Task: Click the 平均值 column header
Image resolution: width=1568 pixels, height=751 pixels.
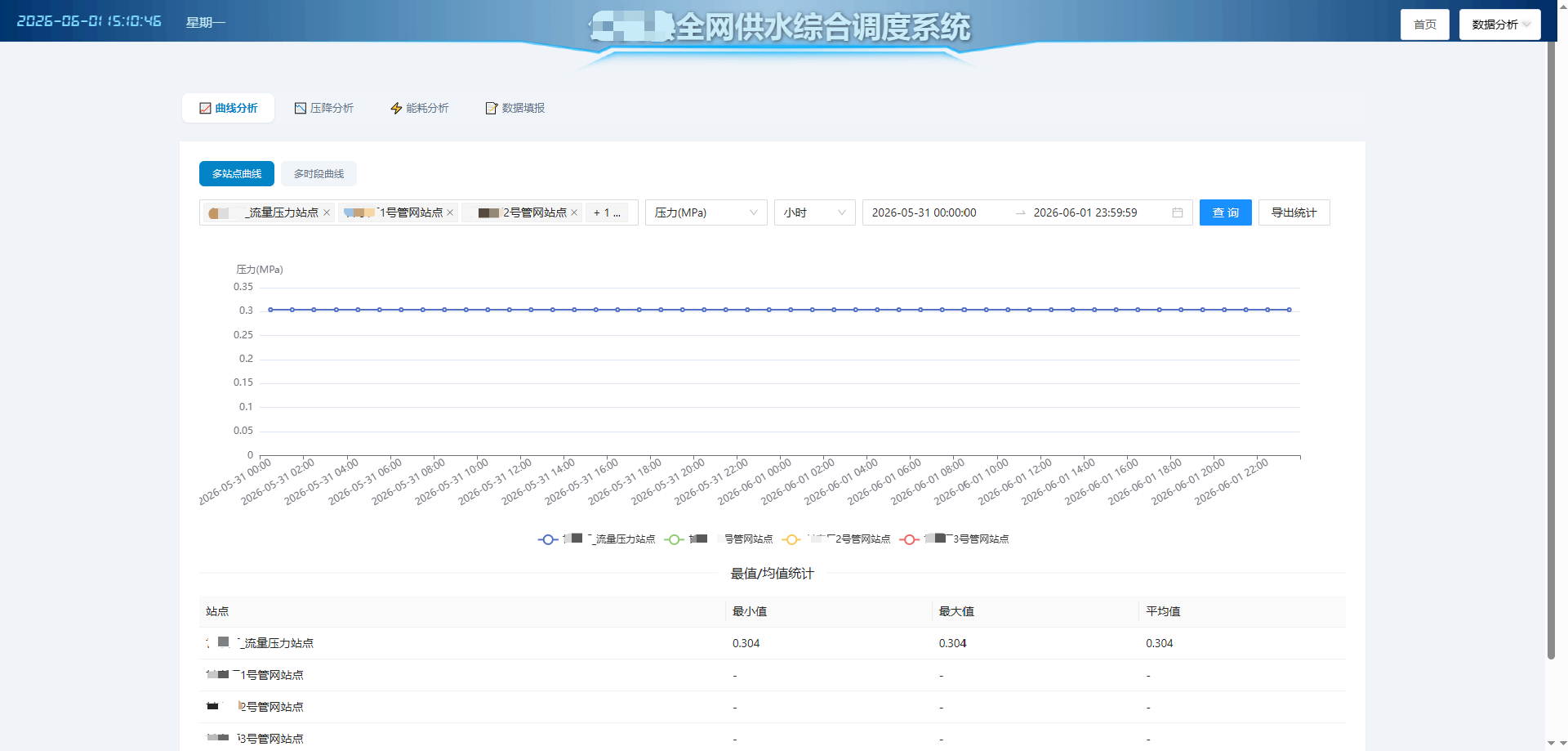Action: (1242, 611)
